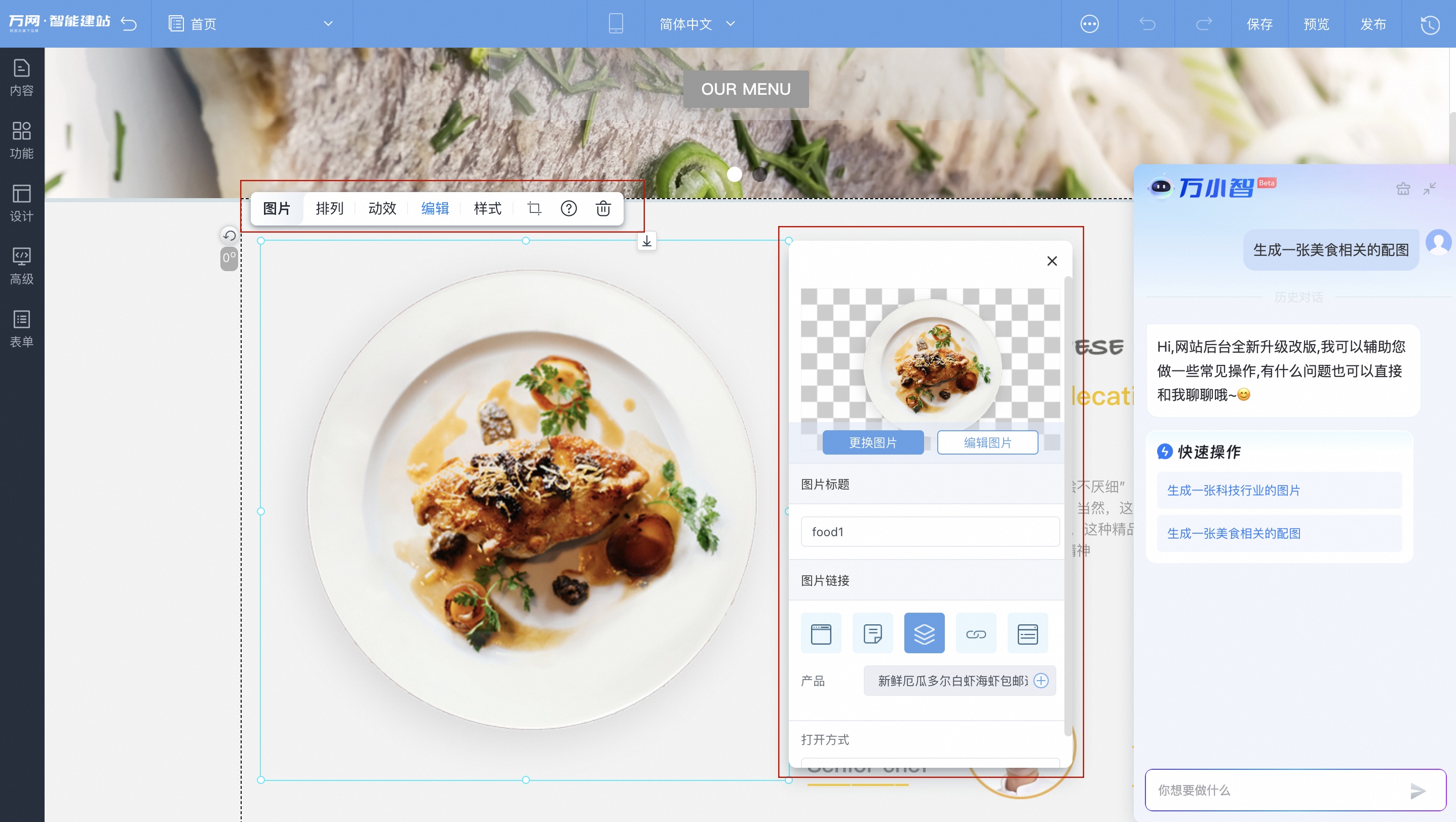This screenshot has height=822, width=1456.
Task: Choose the external chain link type icon
Action: point(976,633)
